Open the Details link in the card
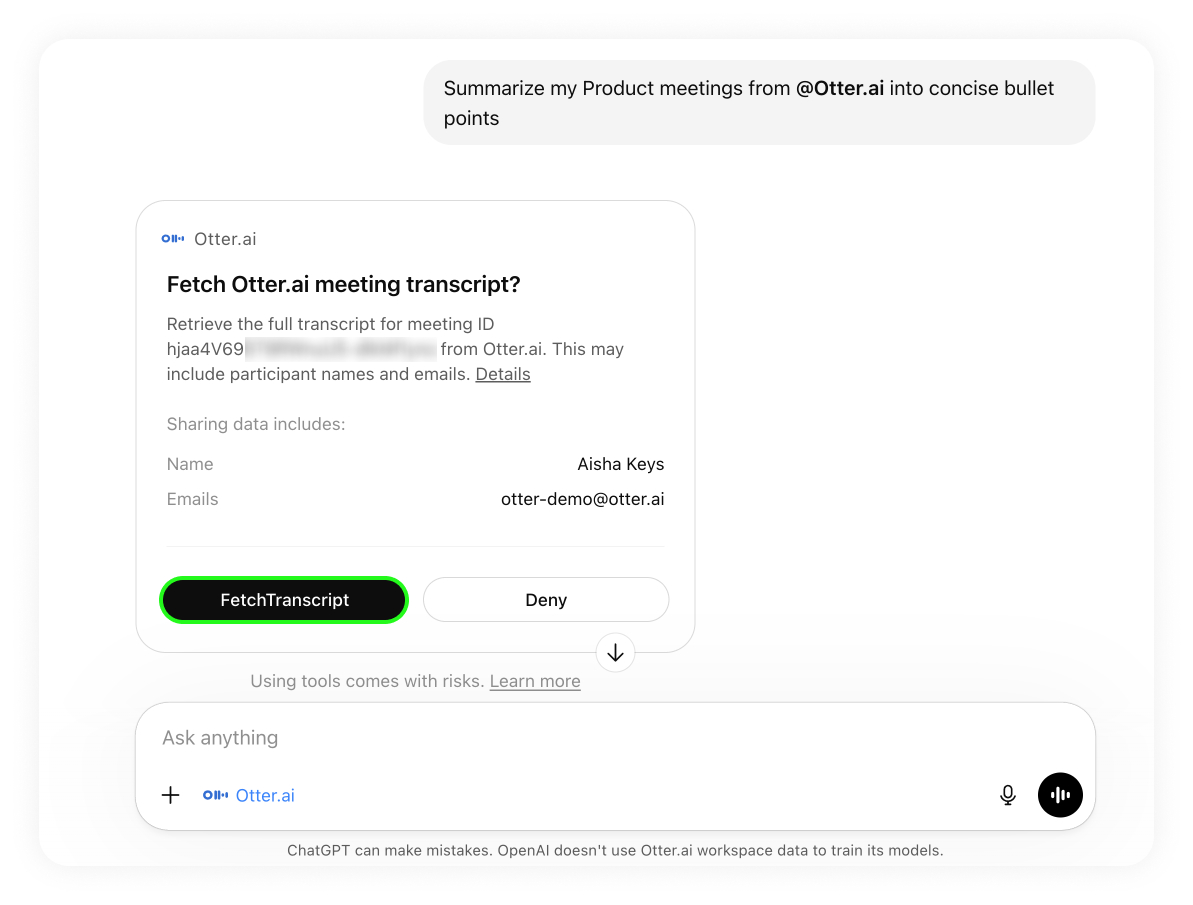This screenshot has width=1193, height=905. tap(502, 374)
